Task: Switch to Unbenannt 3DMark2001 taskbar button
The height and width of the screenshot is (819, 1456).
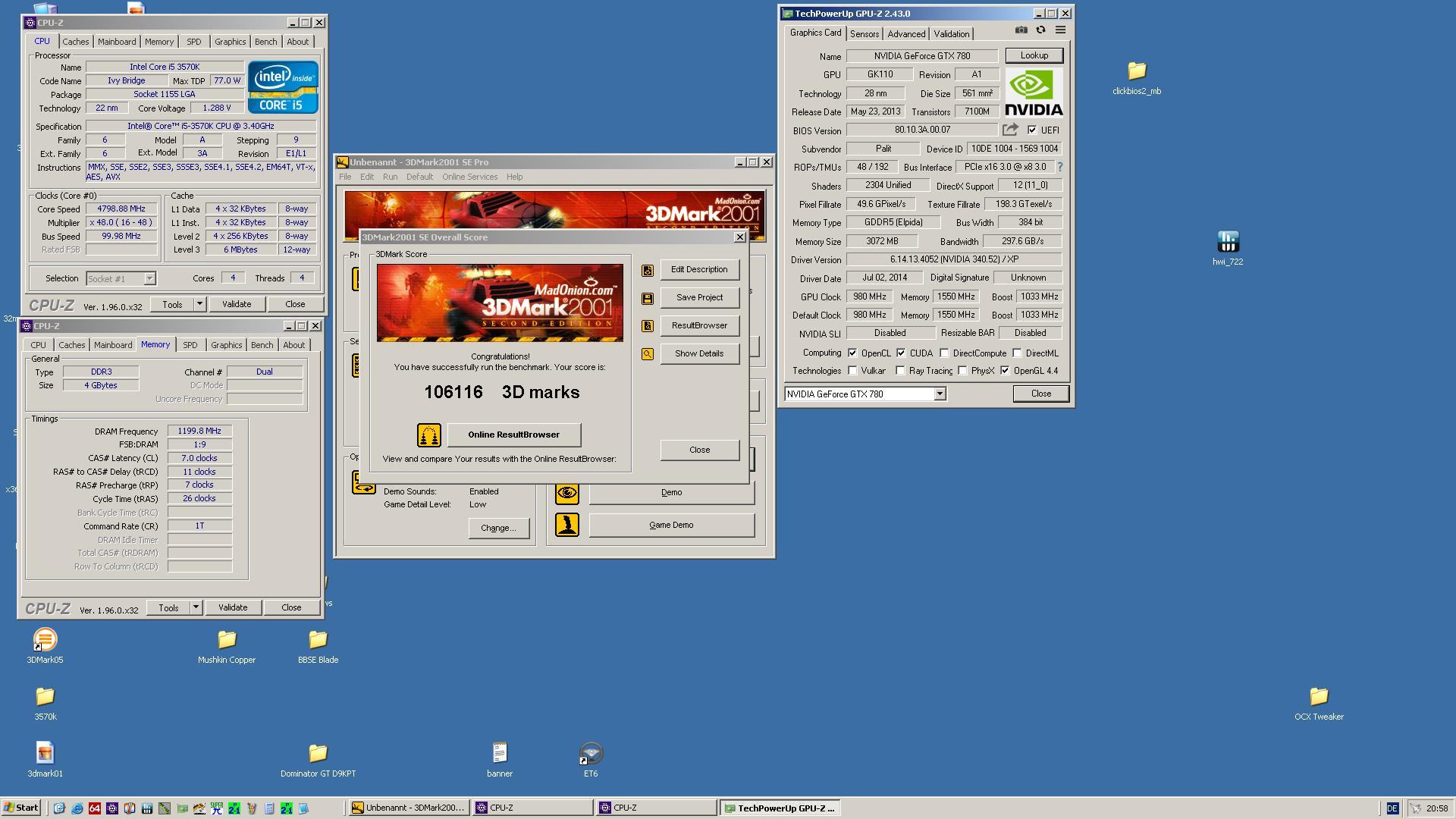Action: (x=409, y=808)
